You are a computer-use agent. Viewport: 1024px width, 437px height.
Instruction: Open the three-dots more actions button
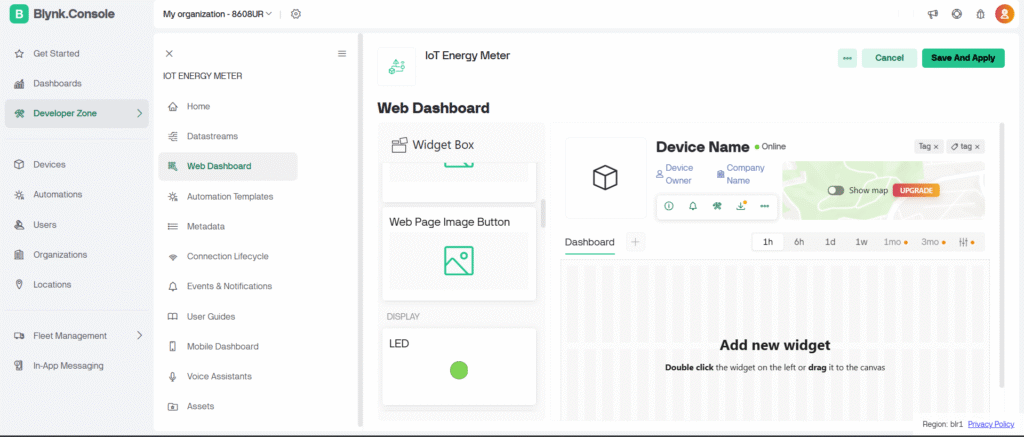847,57
